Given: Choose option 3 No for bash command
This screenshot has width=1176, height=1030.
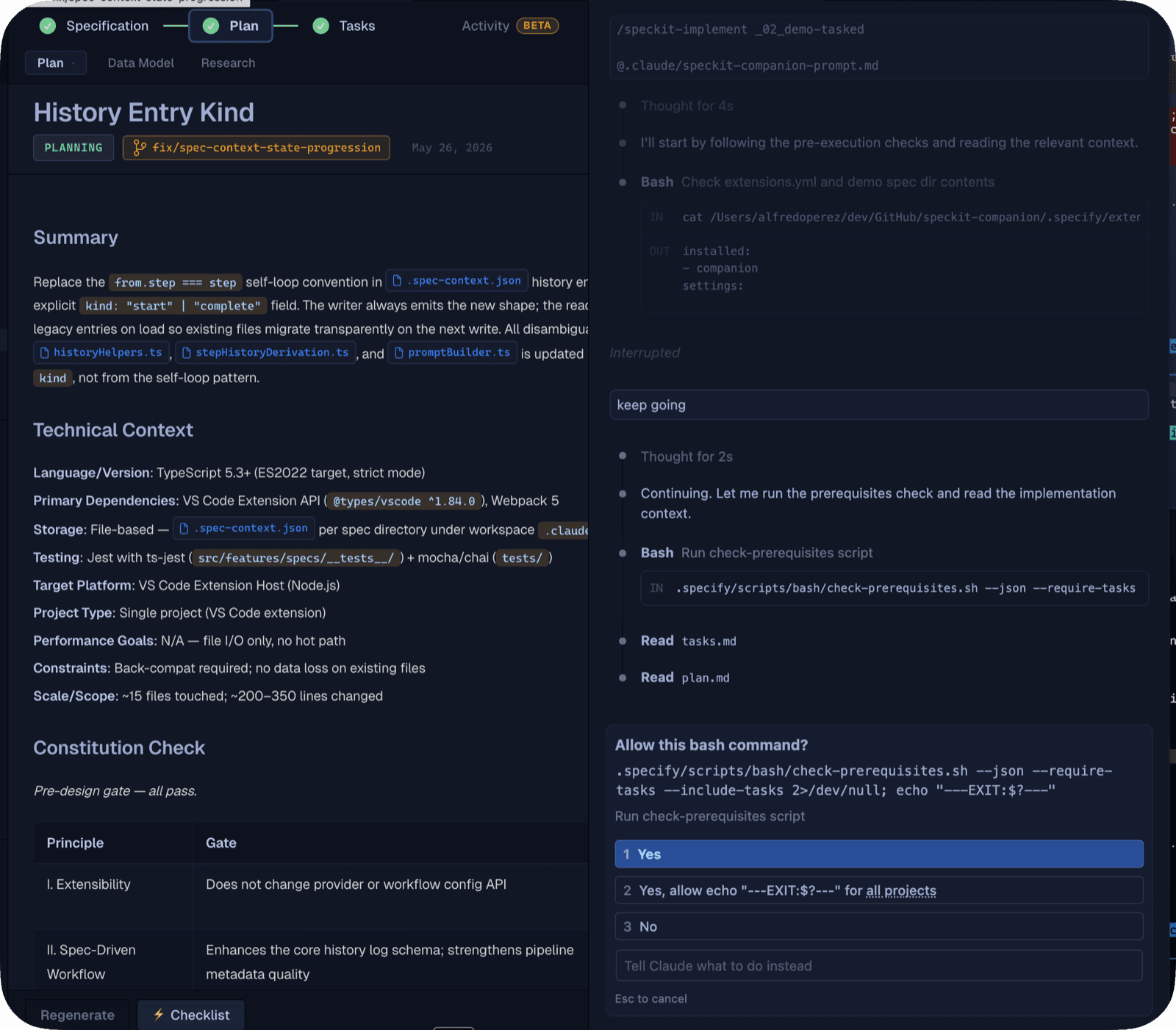Looking at the screenshot, I should click(x=878, y=926).
